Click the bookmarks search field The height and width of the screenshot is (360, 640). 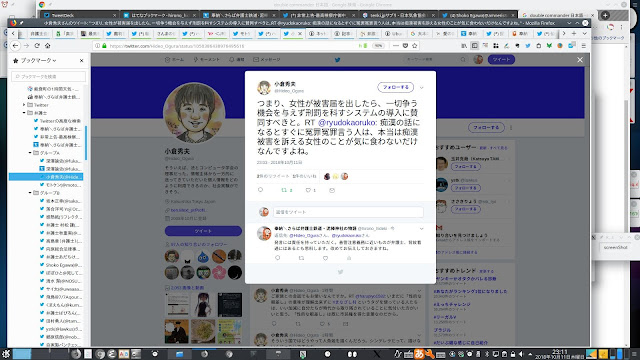click(49, 76)
